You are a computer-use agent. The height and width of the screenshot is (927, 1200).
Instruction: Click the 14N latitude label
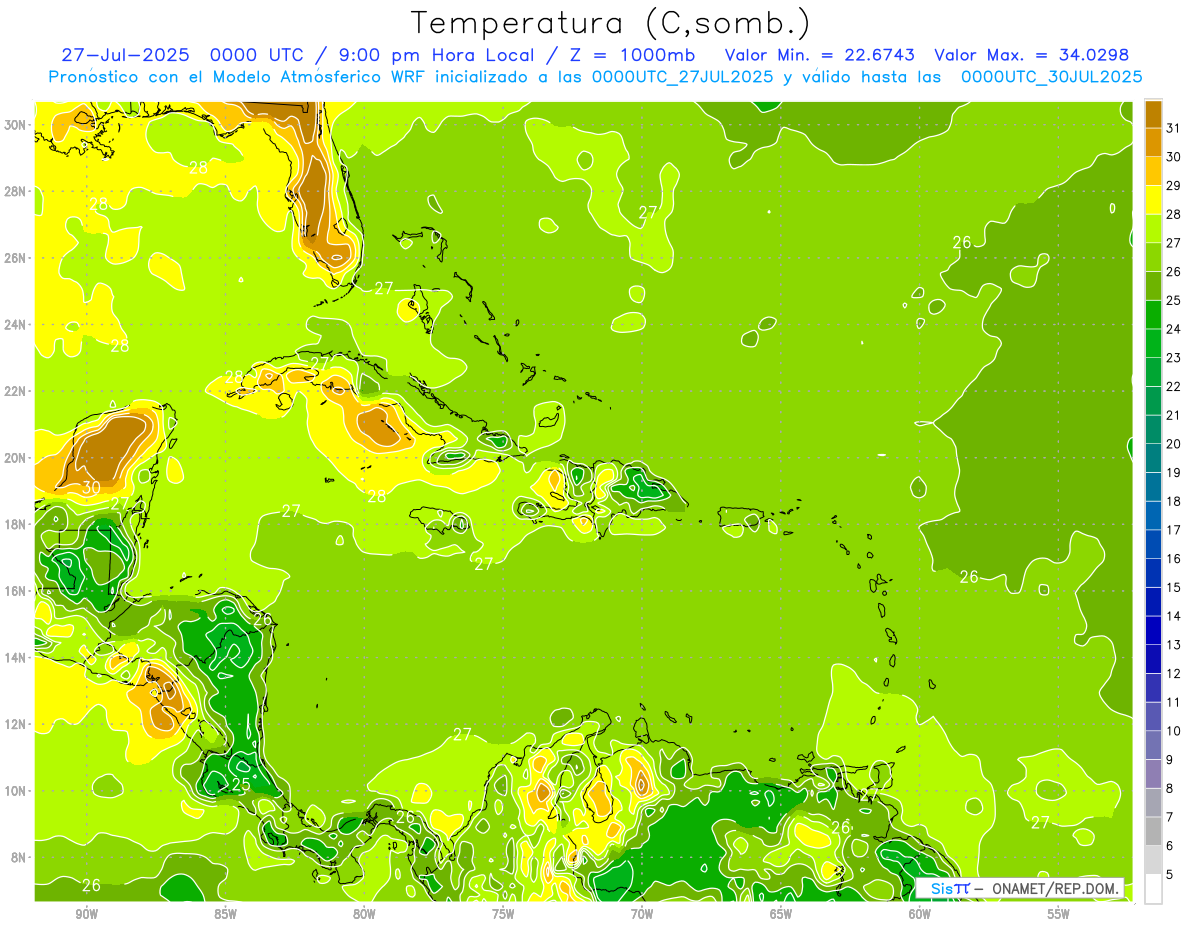[x=16, y=657]
